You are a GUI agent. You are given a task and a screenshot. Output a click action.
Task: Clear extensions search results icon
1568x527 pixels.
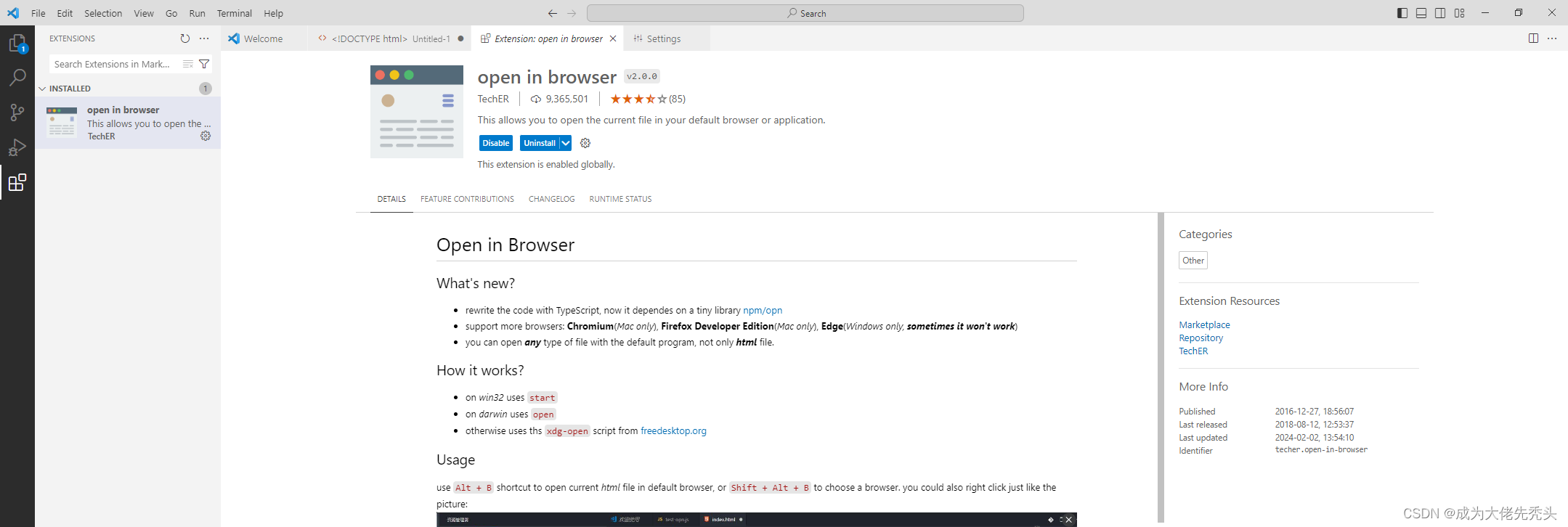point(188,64)
